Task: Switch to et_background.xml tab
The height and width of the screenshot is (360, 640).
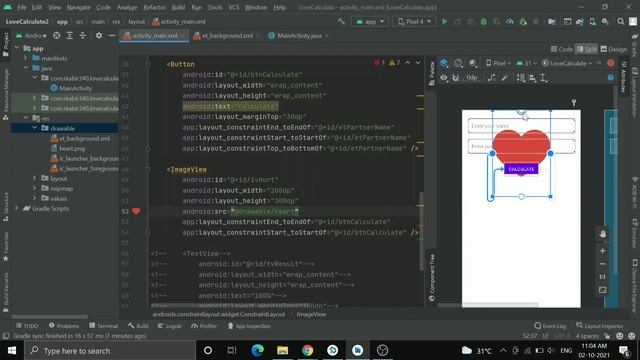Action: (x=227, y=36)
